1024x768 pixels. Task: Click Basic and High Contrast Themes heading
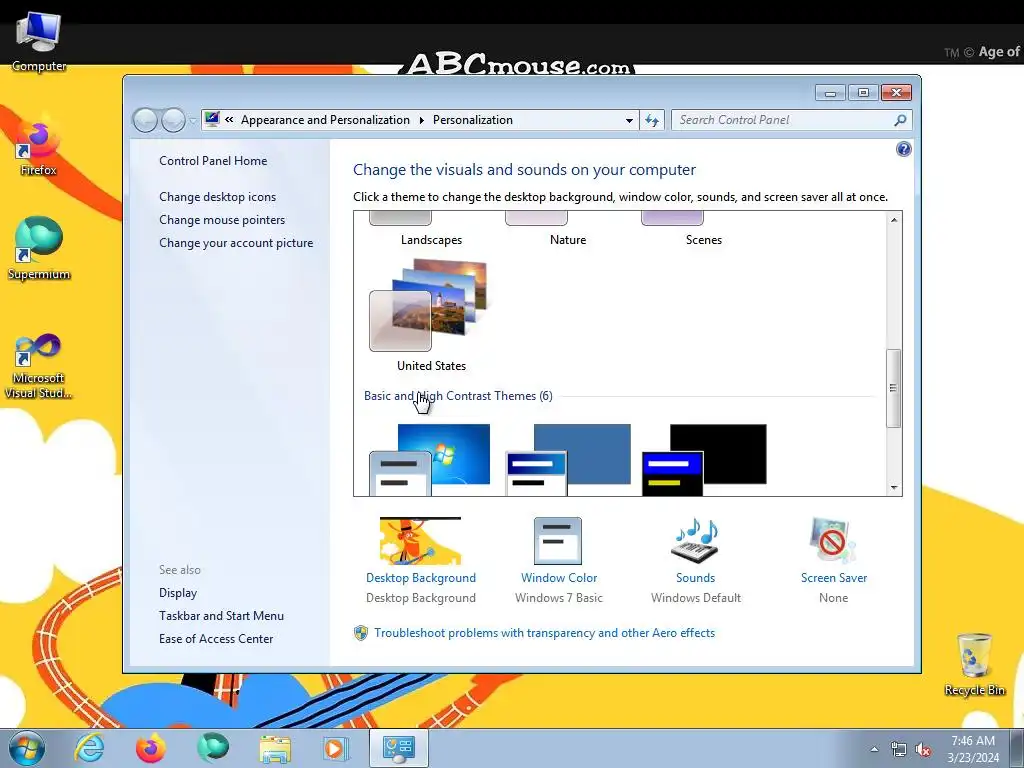458,396
